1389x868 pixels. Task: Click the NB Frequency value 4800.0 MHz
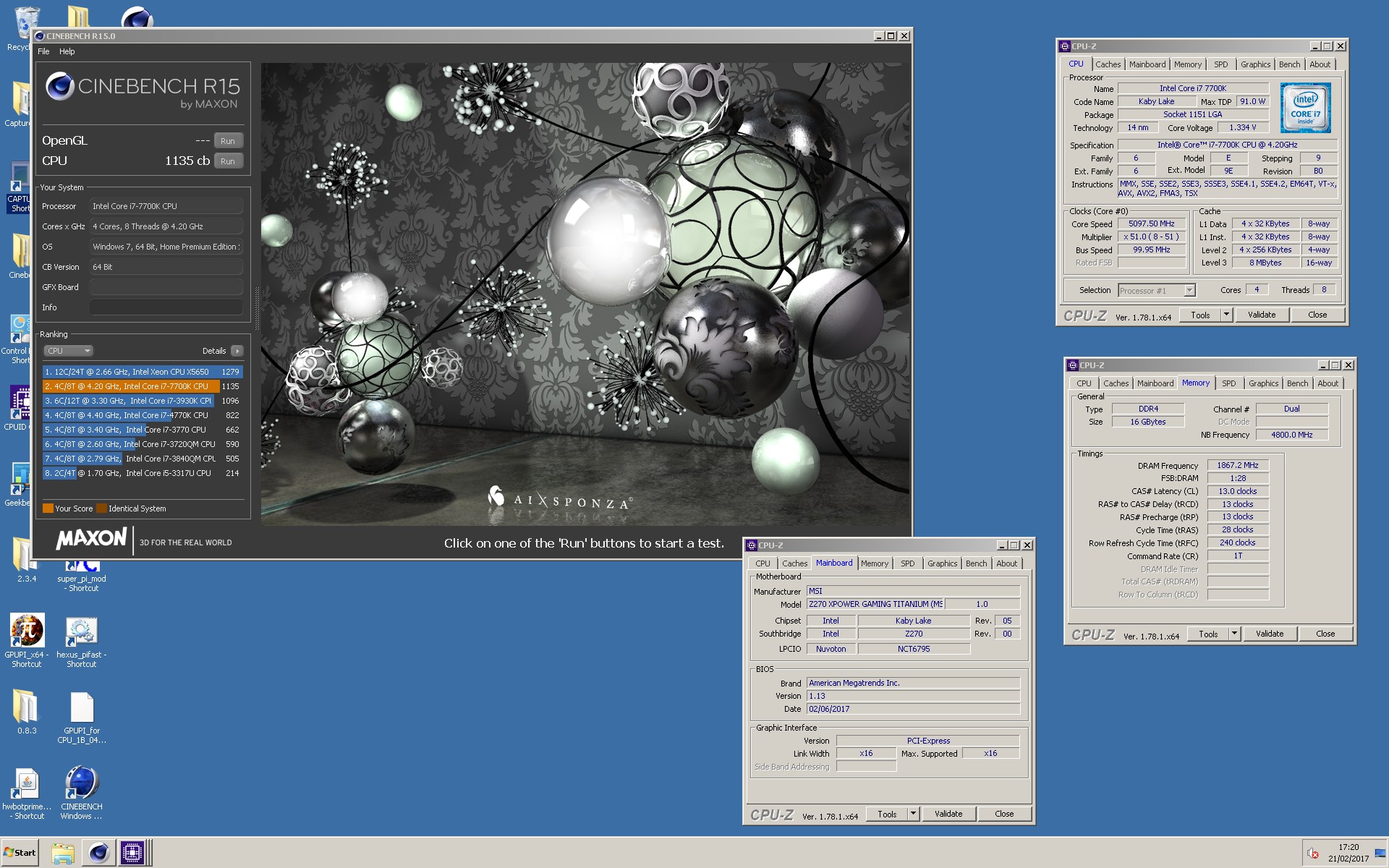1291,435
